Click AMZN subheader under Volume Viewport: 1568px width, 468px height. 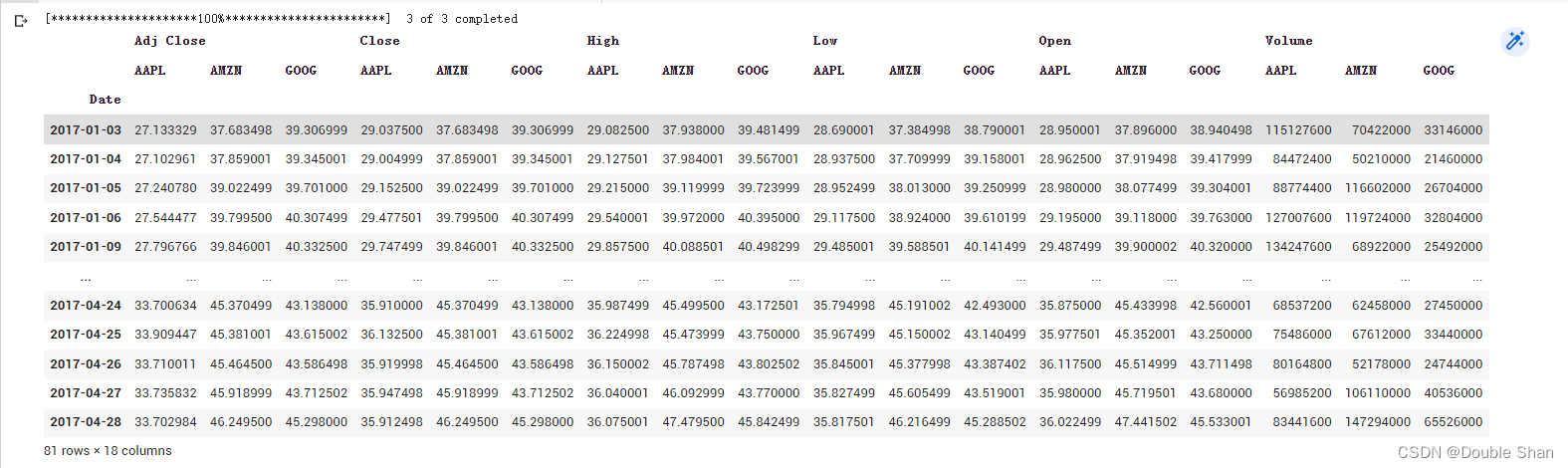(1361, 71)
